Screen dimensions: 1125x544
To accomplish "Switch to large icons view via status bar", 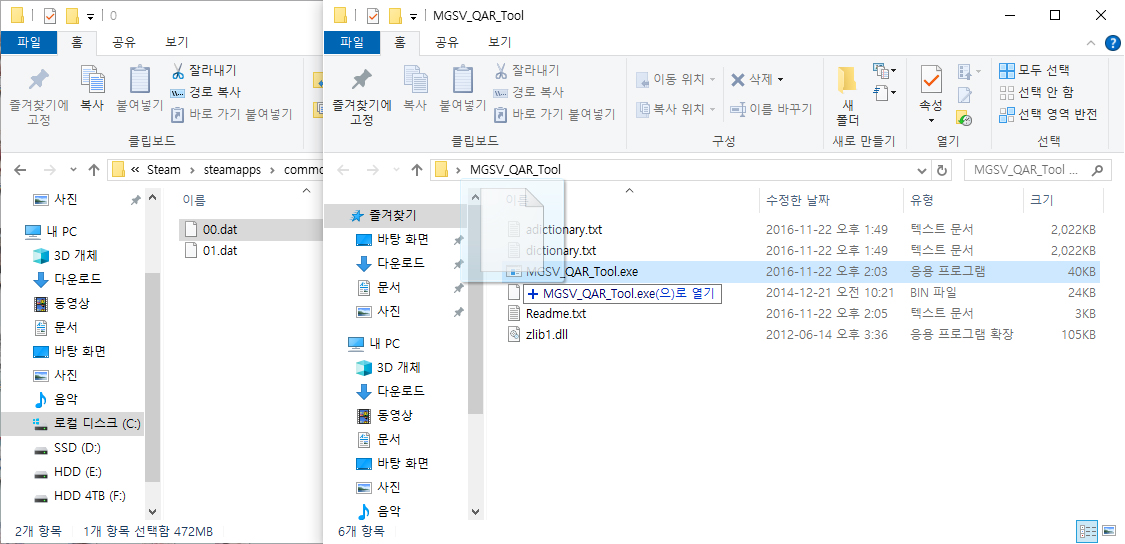I will point(1109,532).
